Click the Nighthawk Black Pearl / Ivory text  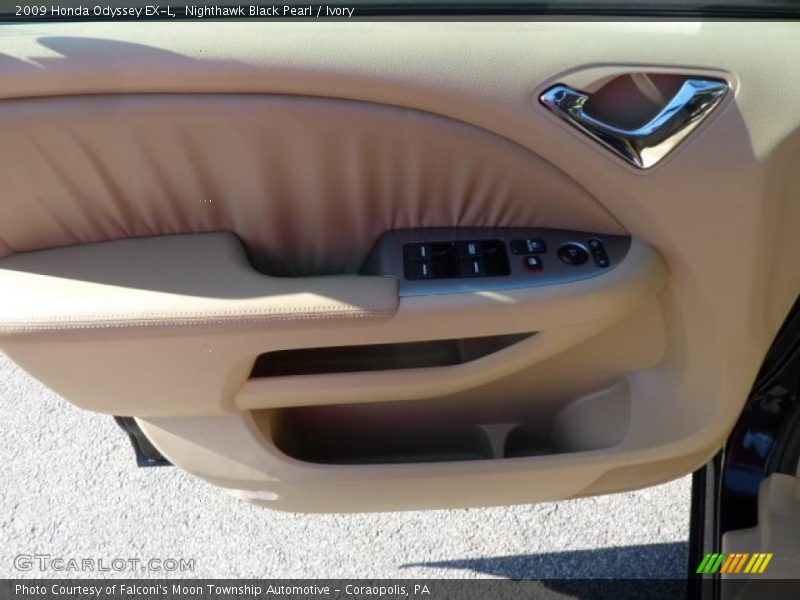point(269,11)
